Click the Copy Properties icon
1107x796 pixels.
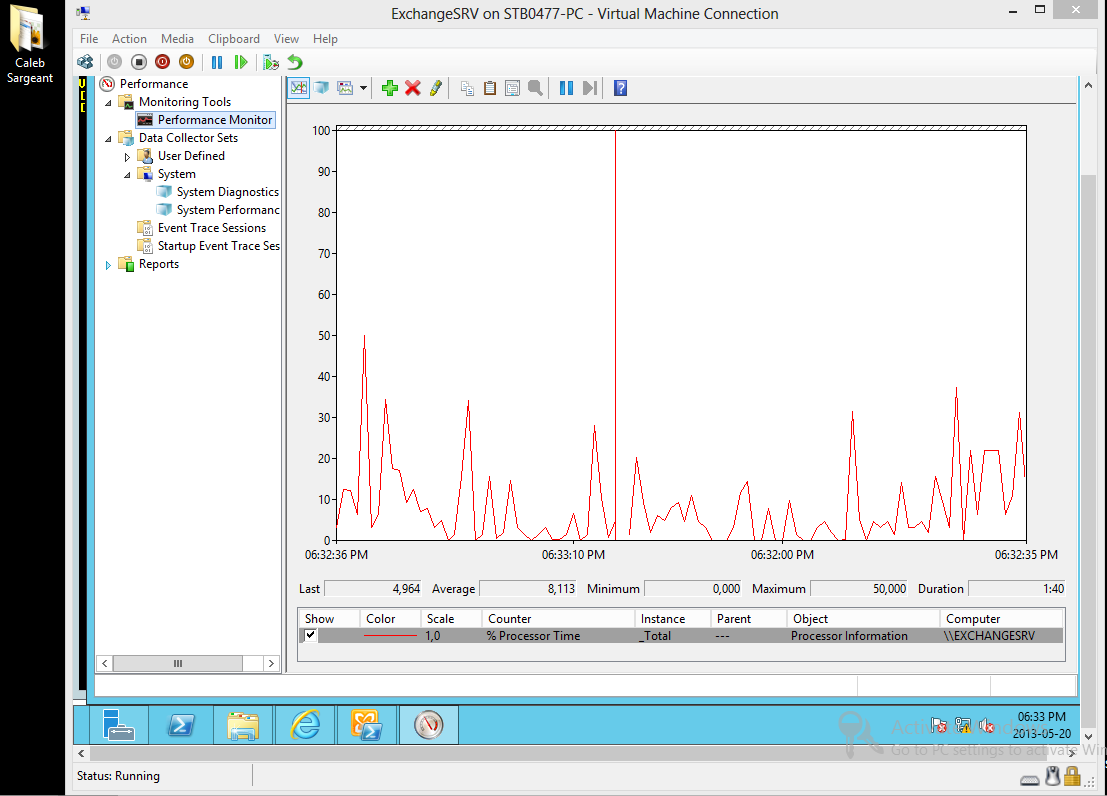(x=467, y=88)
